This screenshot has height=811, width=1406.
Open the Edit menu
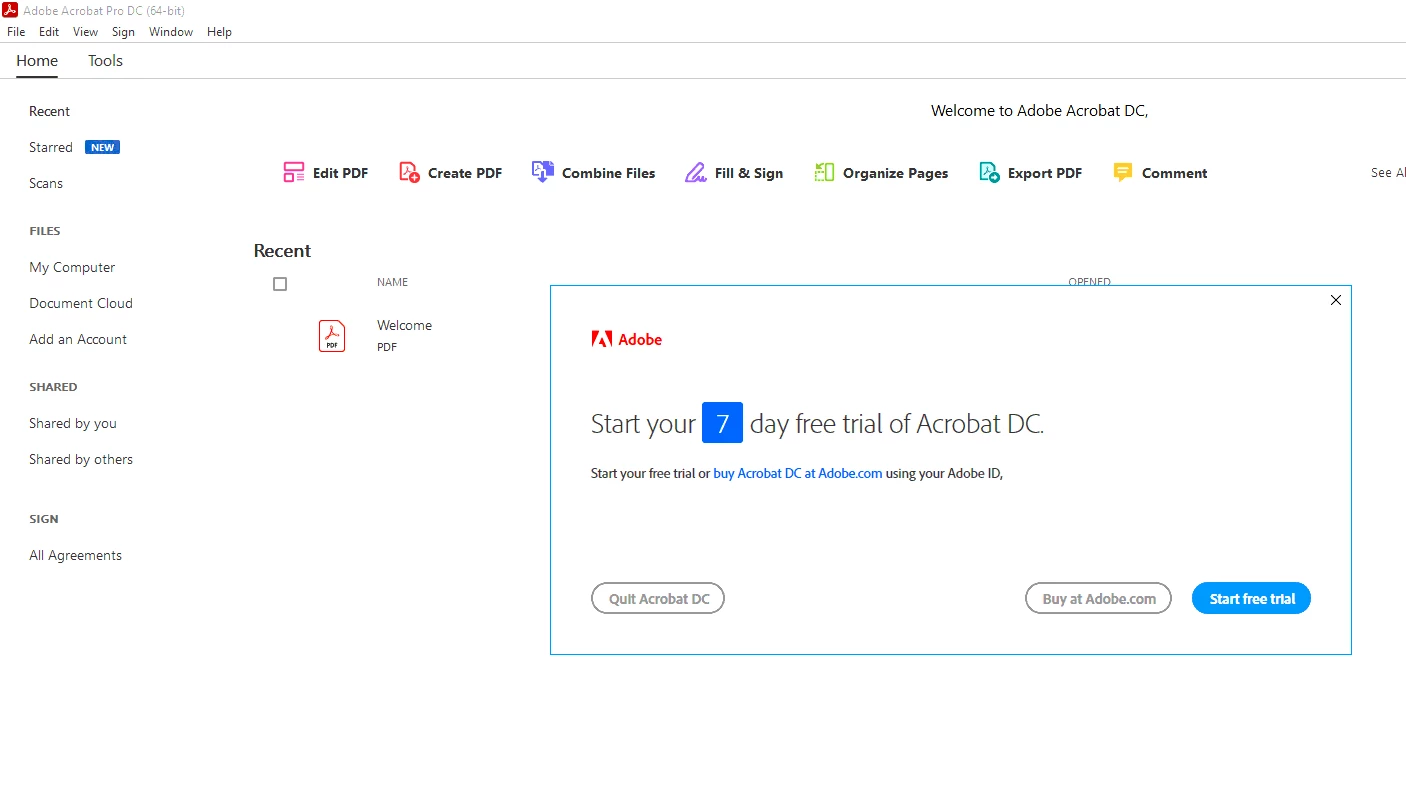click(49, 32)
